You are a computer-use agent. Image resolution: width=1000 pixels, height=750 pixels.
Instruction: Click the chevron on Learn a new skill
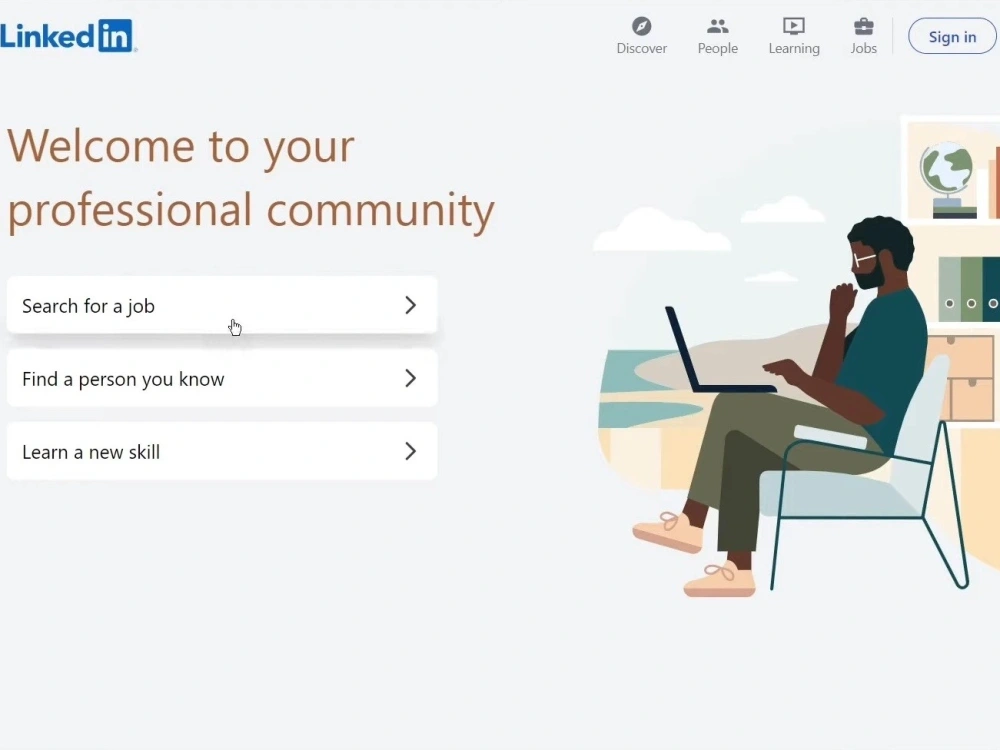click(411, 451)
